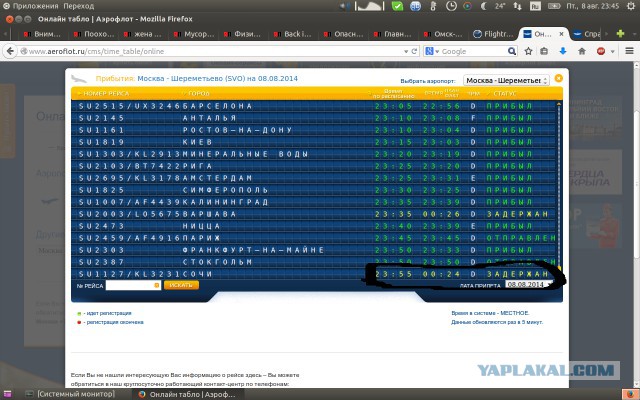Open the Онлайн табло taskbar item

pyautogui.click(x=187, y=394)
